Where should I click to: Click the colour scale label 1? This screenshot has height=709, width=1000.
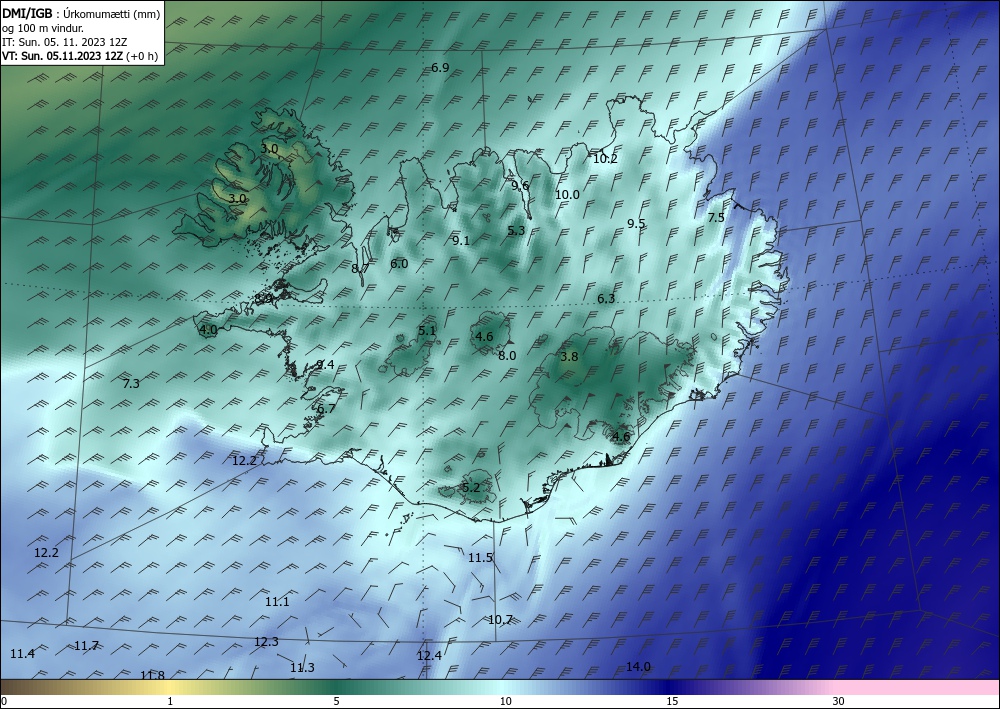coord(170,701)
